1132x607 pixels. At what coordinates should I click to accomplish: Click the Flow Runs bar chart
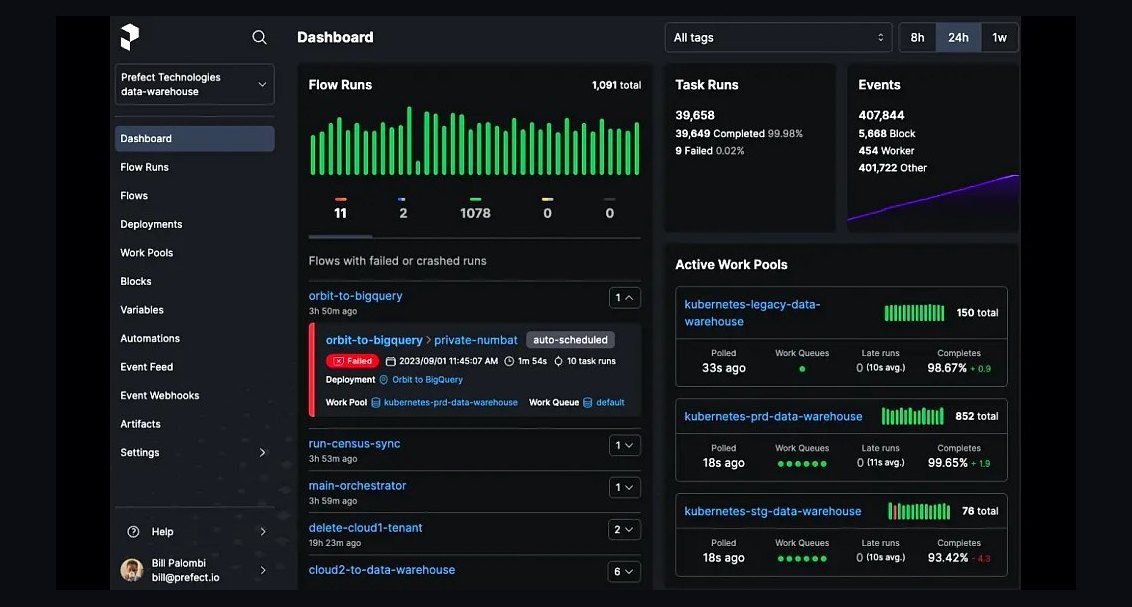pos(475,141)
